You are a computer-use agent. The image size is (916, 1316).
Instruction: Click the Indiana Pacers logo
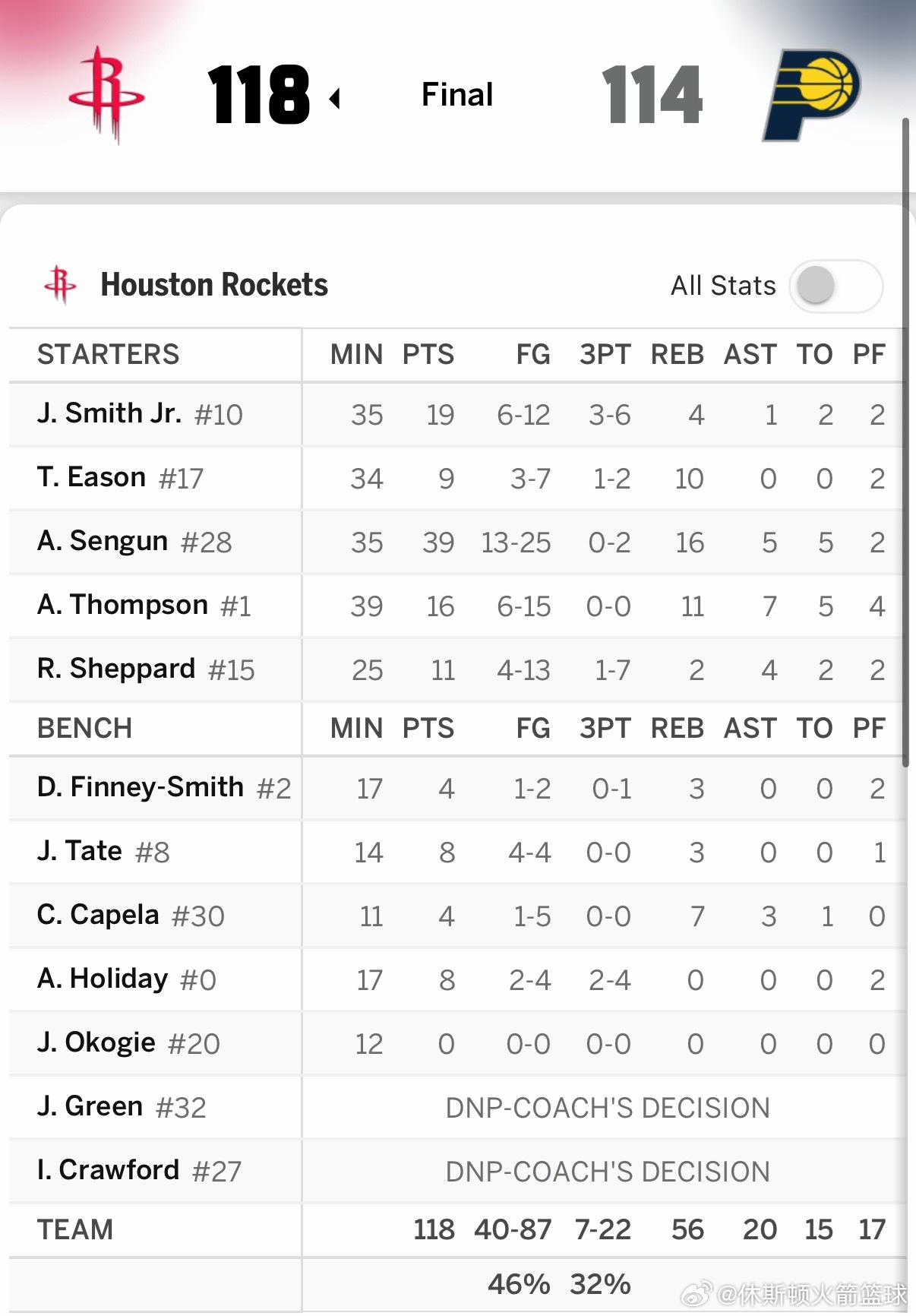811,95
